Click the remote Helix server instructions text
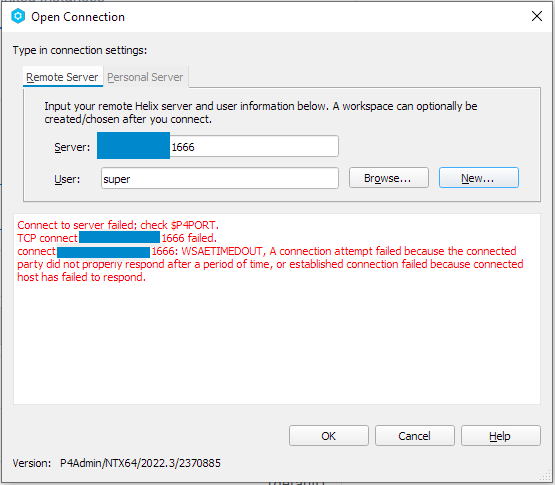555x485 pixels. (261, 113)
